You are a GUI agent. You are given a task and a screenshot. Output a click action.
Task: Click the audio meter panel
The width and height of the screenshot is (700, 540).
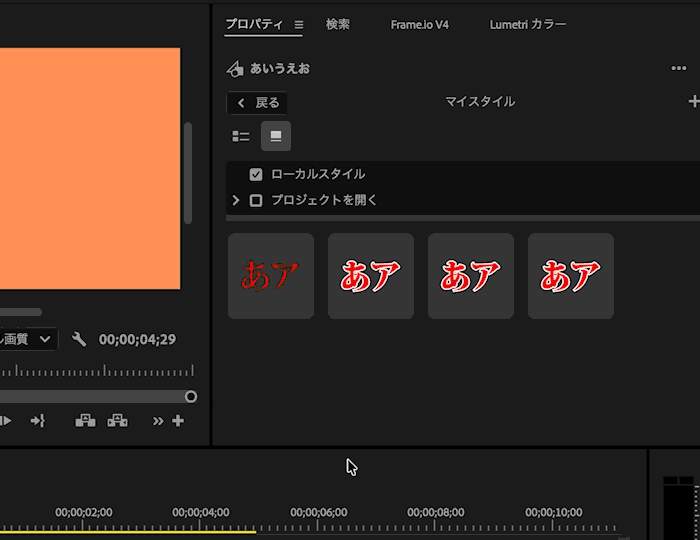(679, 508)
